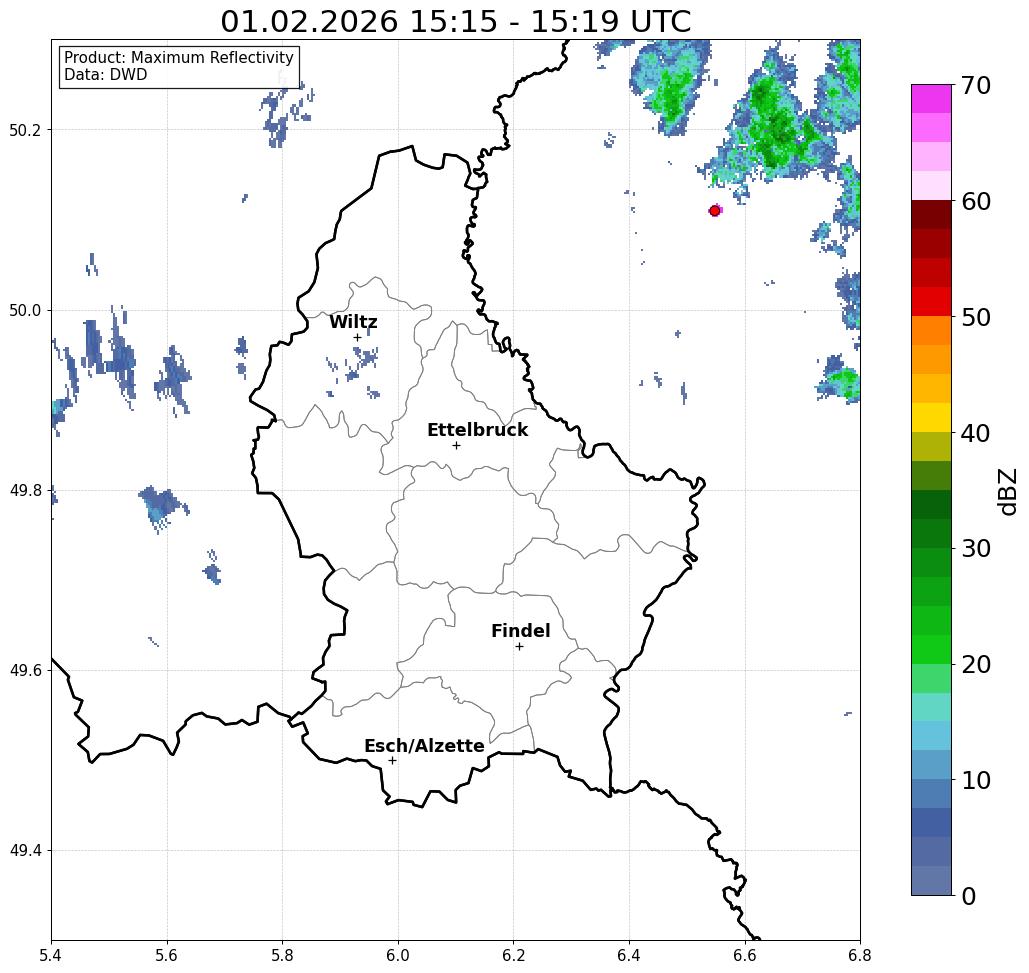This screenshot has width=1029, height=973.
Task: Click the latitude tick label 49.4
Action: (25, 851)
